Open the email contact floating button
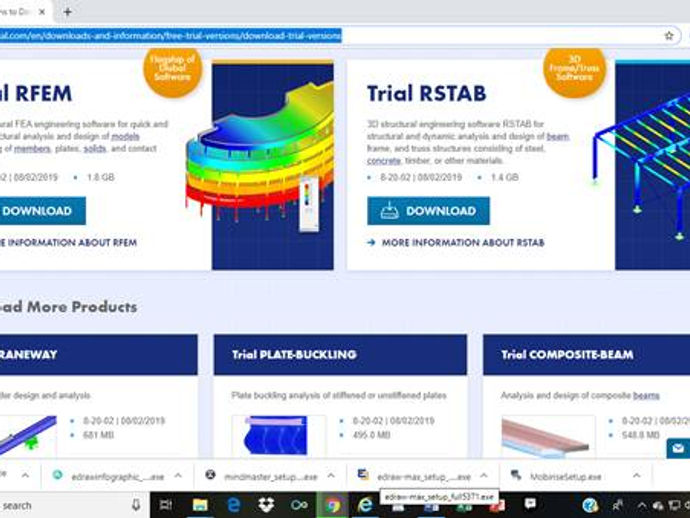Screen dimensions: 690x518 tap(678, 448)
